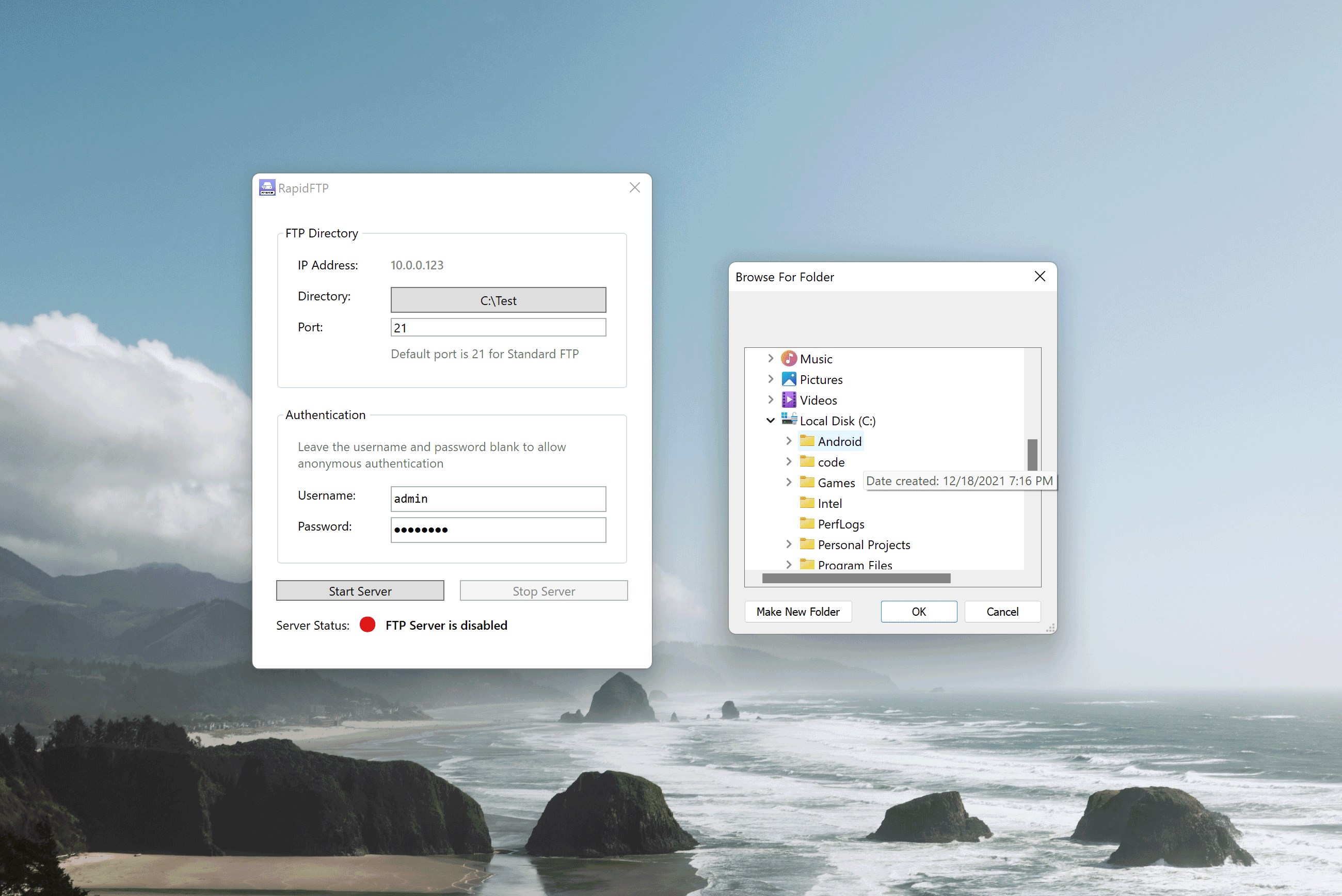Expand the Music folder chevron
1342x896 pixels.
pos(770,358)
